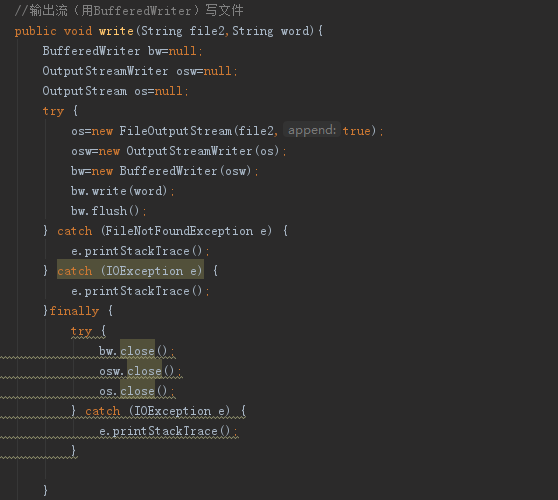
Task: Click 'e.printStackTrace();' under FileNotFoundException catch
Action: tap(140, 251)
